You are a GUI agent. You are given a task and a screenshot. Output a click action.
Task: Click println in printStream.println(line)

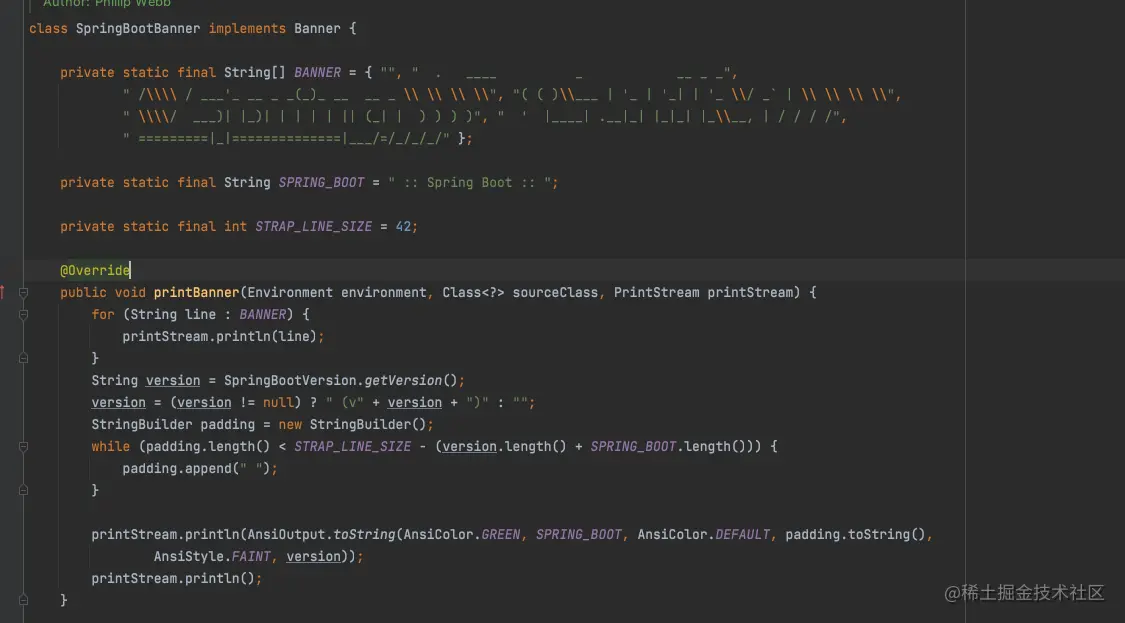243,337
